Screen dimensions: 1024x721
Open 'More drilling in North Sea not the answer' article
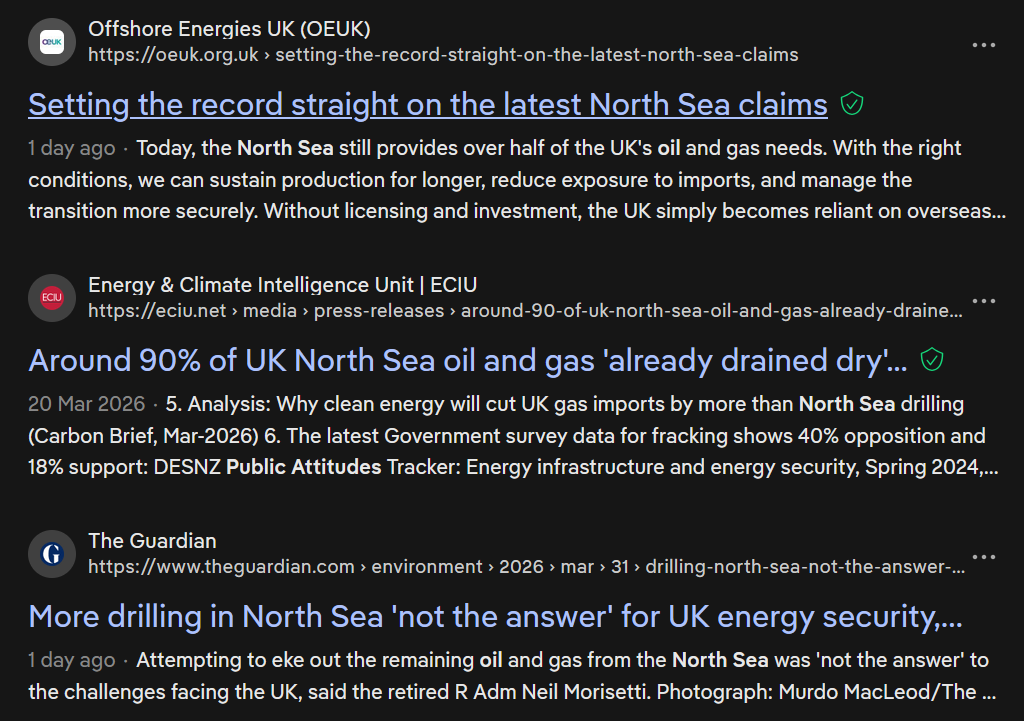(495, 616)
